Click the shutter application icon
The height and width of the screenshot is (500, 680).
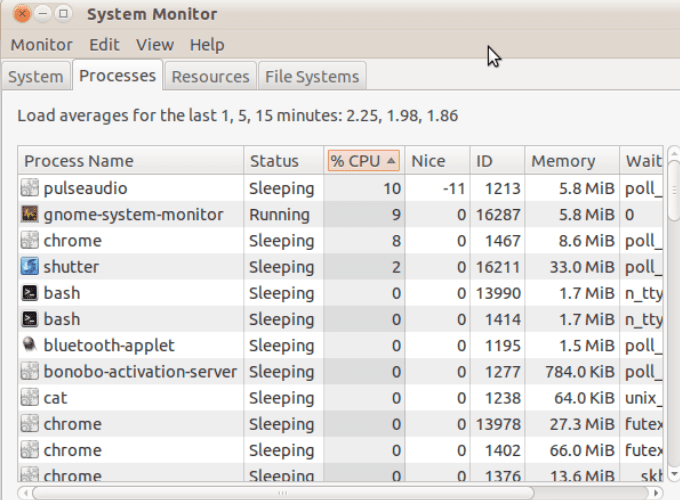(x=30, y=267)
